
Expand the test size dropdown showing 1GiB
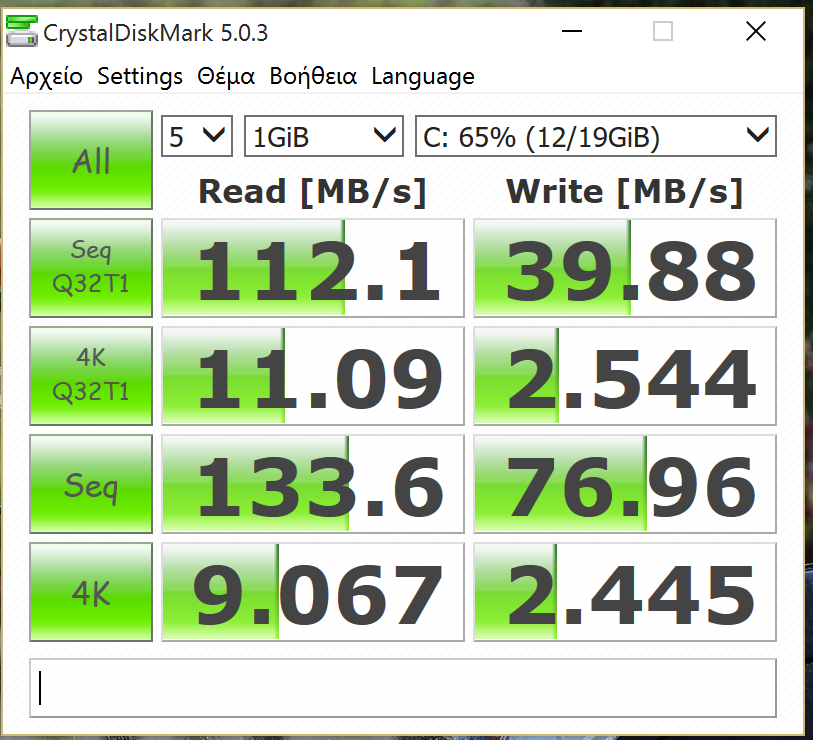click(x=324, y=136)
